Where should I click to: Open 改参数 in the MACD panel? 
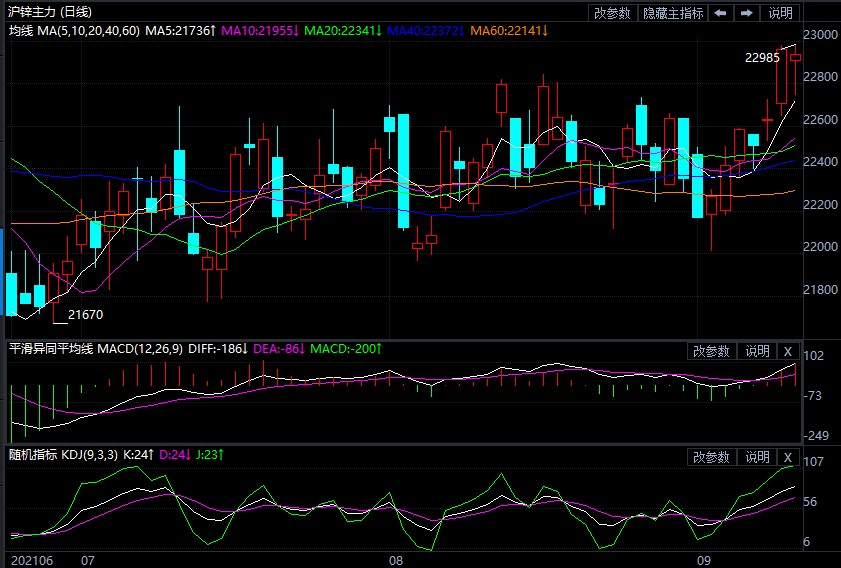[712, 351]
